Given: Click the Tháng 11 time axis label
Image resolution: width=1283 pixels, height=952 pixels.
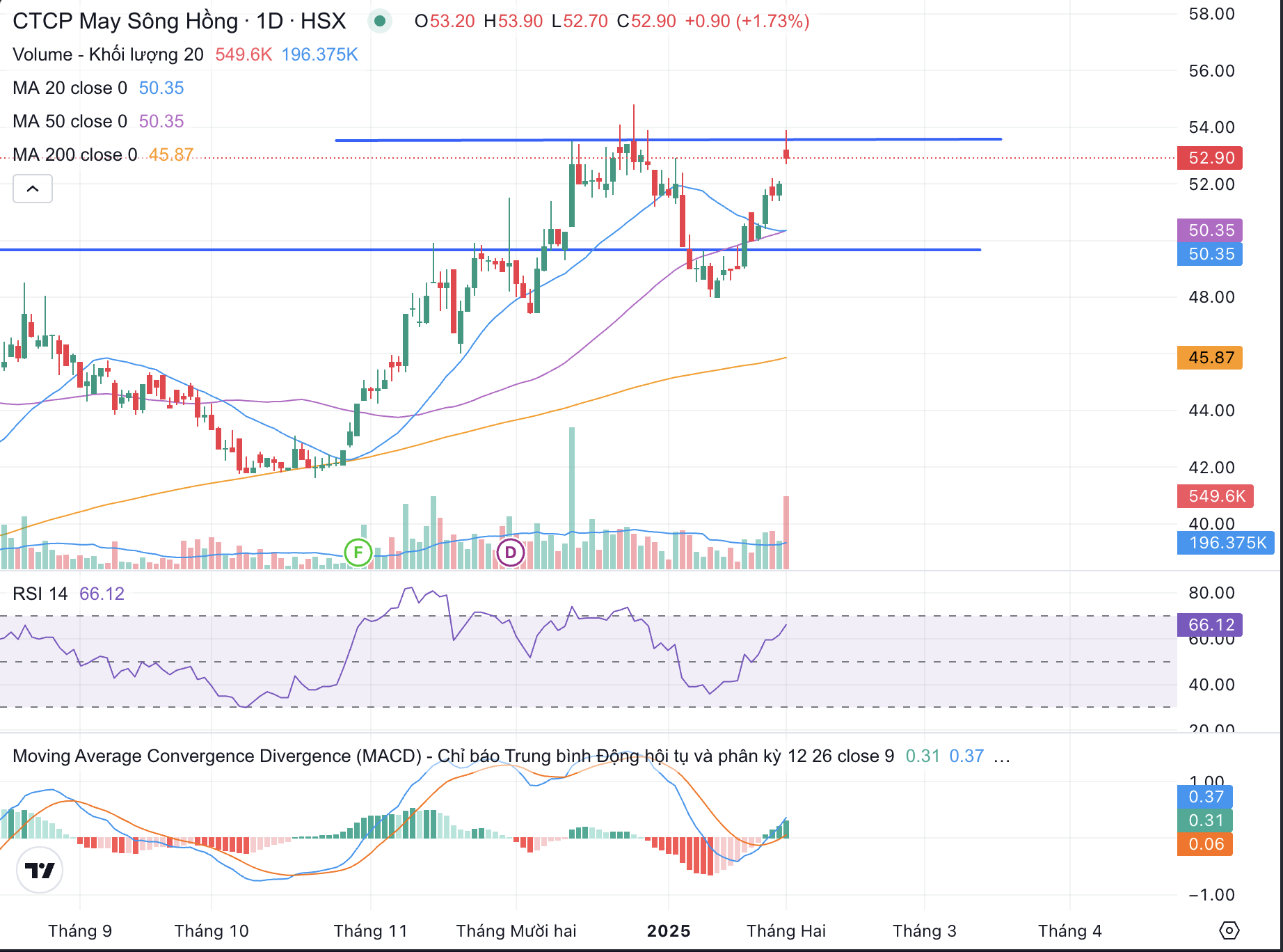Looking at the screenshot, I should (x=371, y=931).
